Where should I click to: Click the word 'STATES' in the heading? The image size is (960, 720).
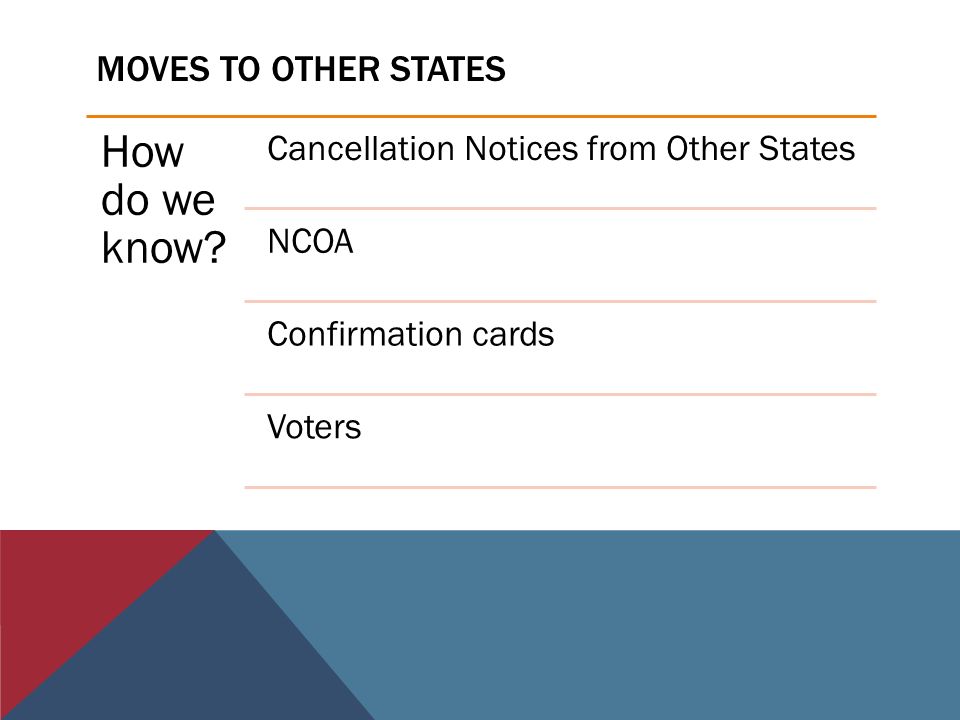(x=448, y=69)
